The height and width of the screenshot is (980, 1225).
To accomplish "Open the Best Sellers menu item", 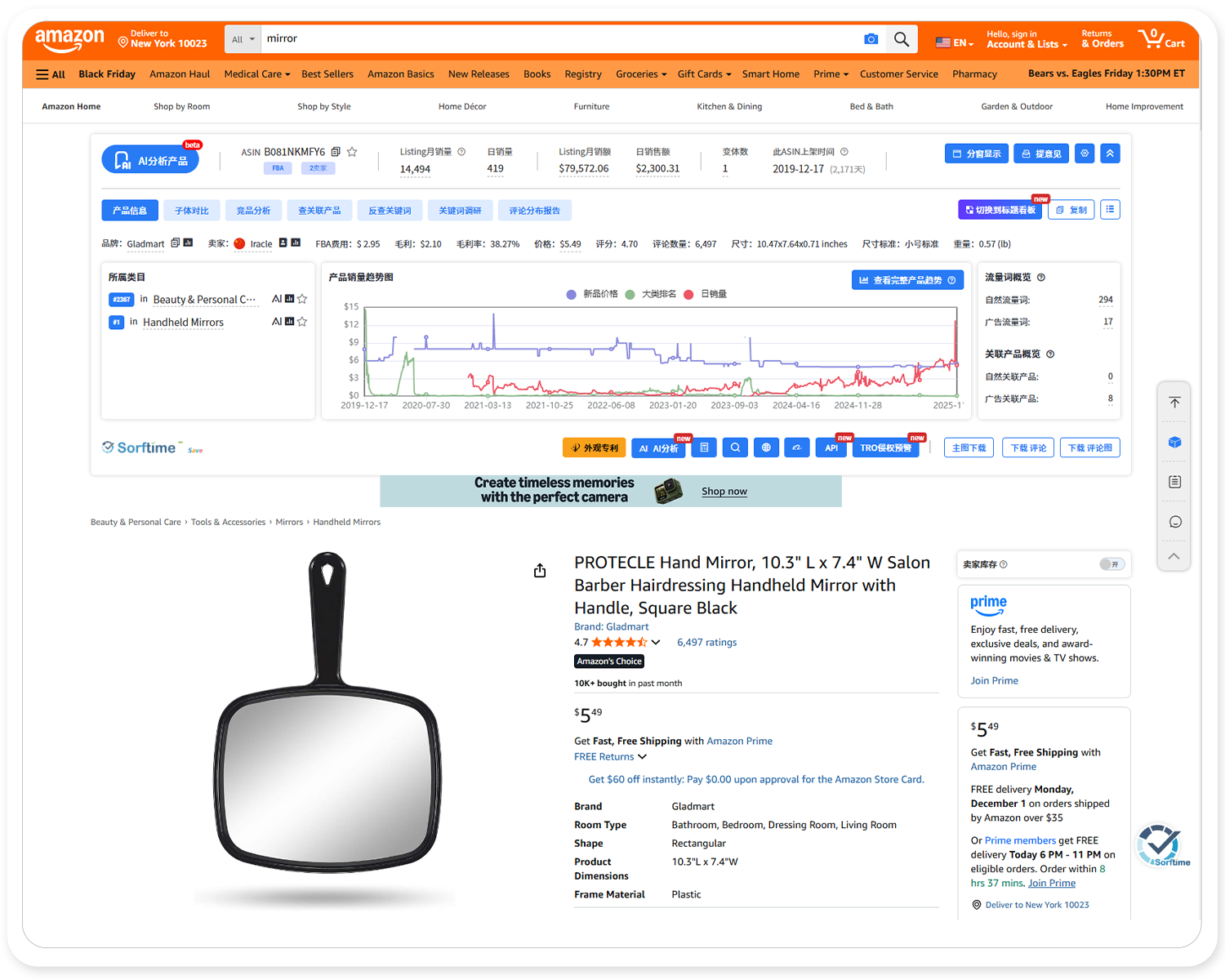I will [327, 74].
